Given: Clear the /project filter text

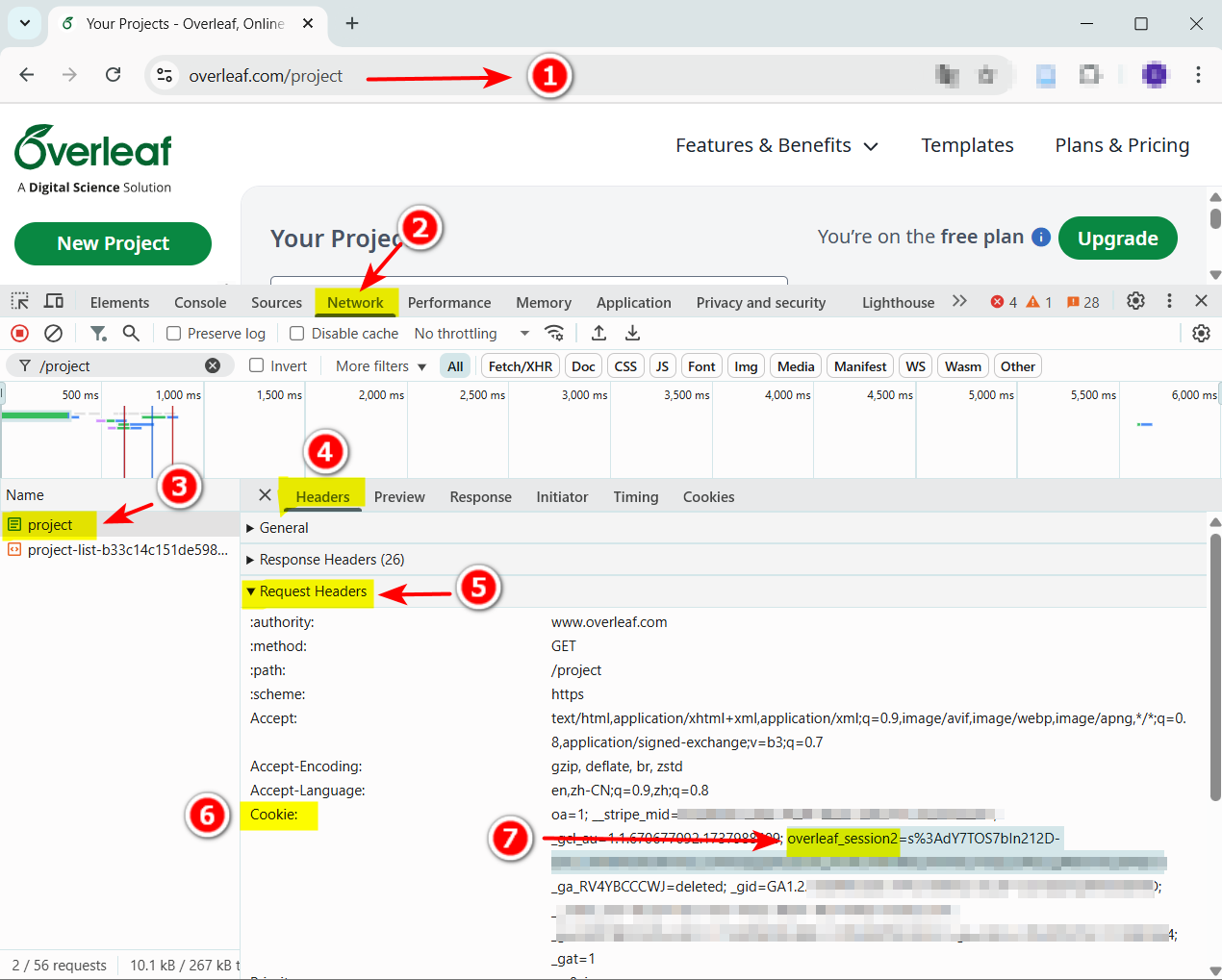Looking at the screenshot, I should 213,365.
